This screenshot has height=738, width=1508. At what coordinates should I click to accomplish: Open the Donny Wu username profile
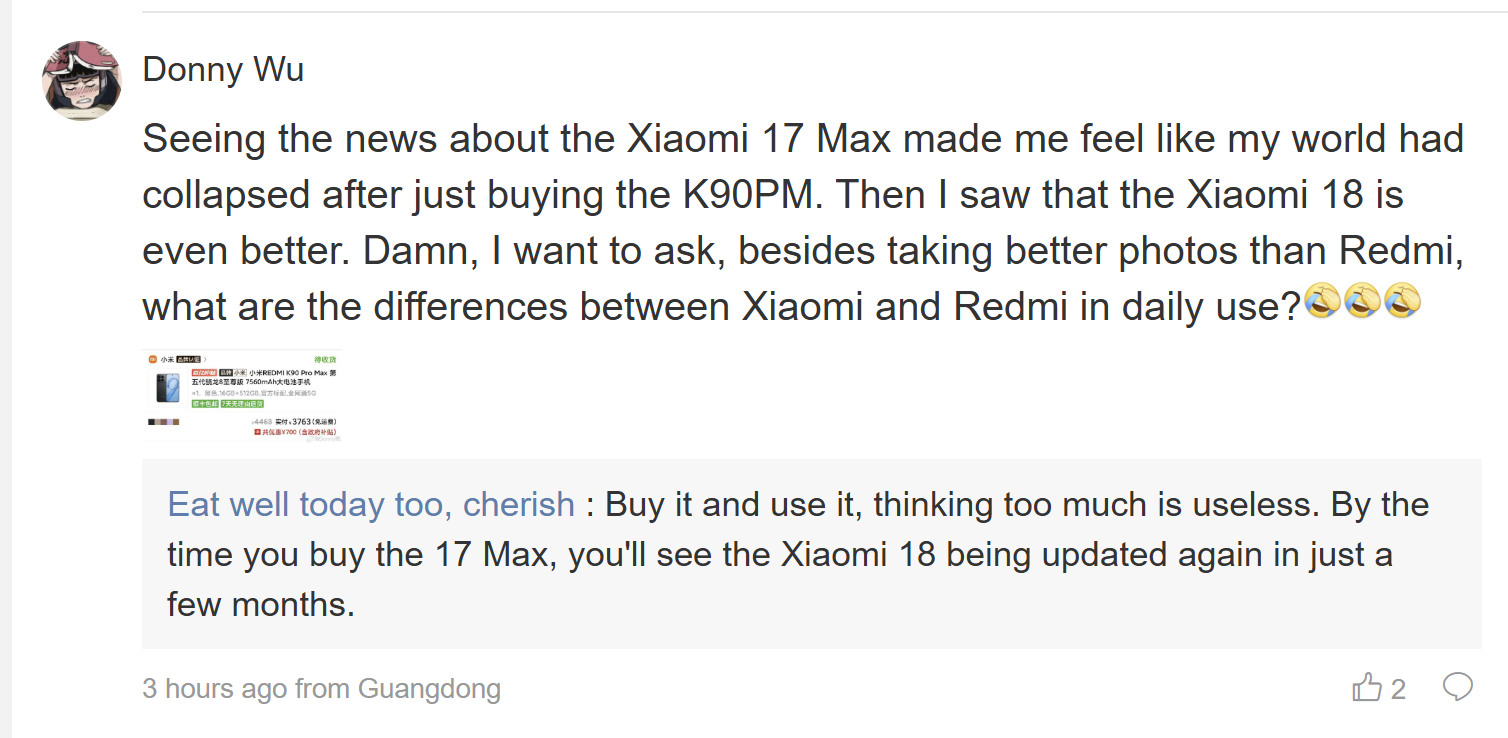tap(223, 70)
